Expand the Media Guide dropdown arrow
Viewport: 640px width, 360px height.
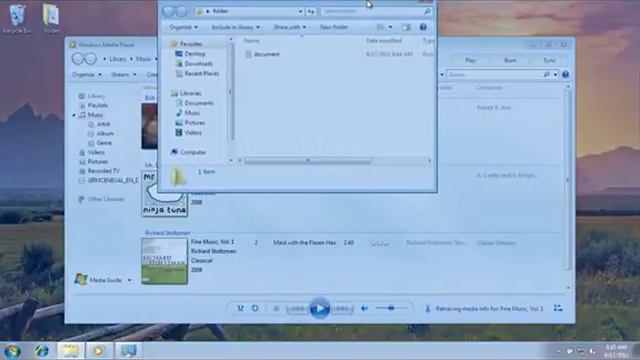(129, 280)
